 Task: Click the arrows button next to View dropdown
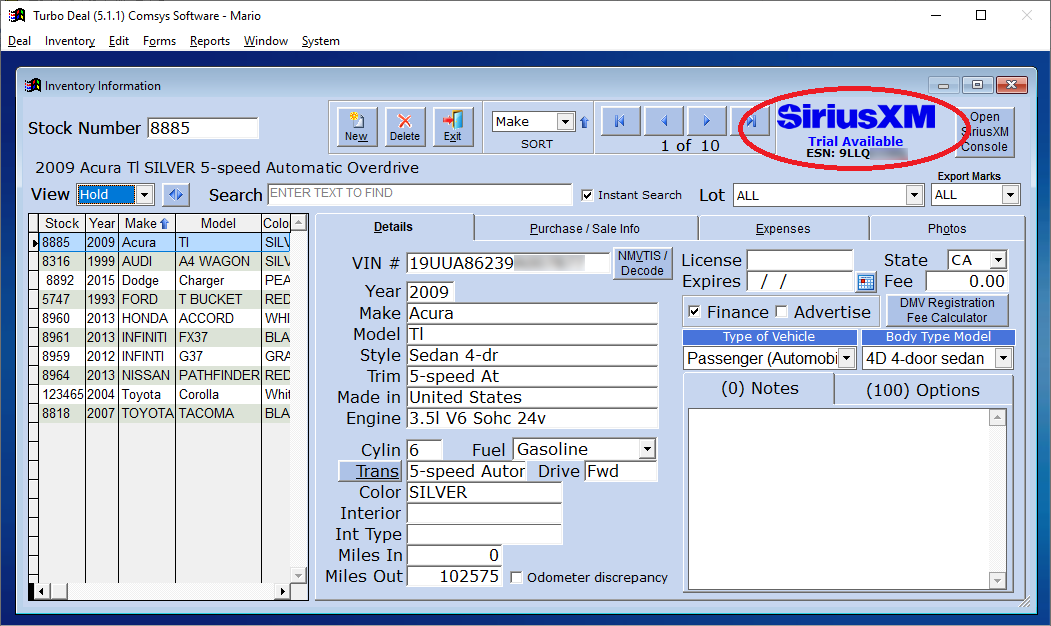(x=176, y=195)
